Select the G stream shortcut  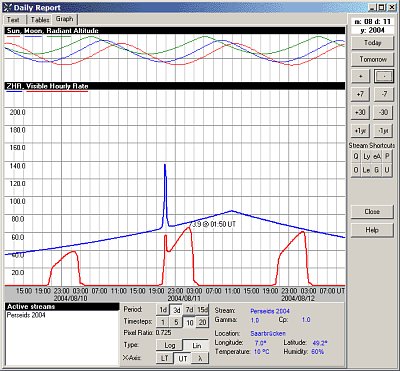pos(377,170)
